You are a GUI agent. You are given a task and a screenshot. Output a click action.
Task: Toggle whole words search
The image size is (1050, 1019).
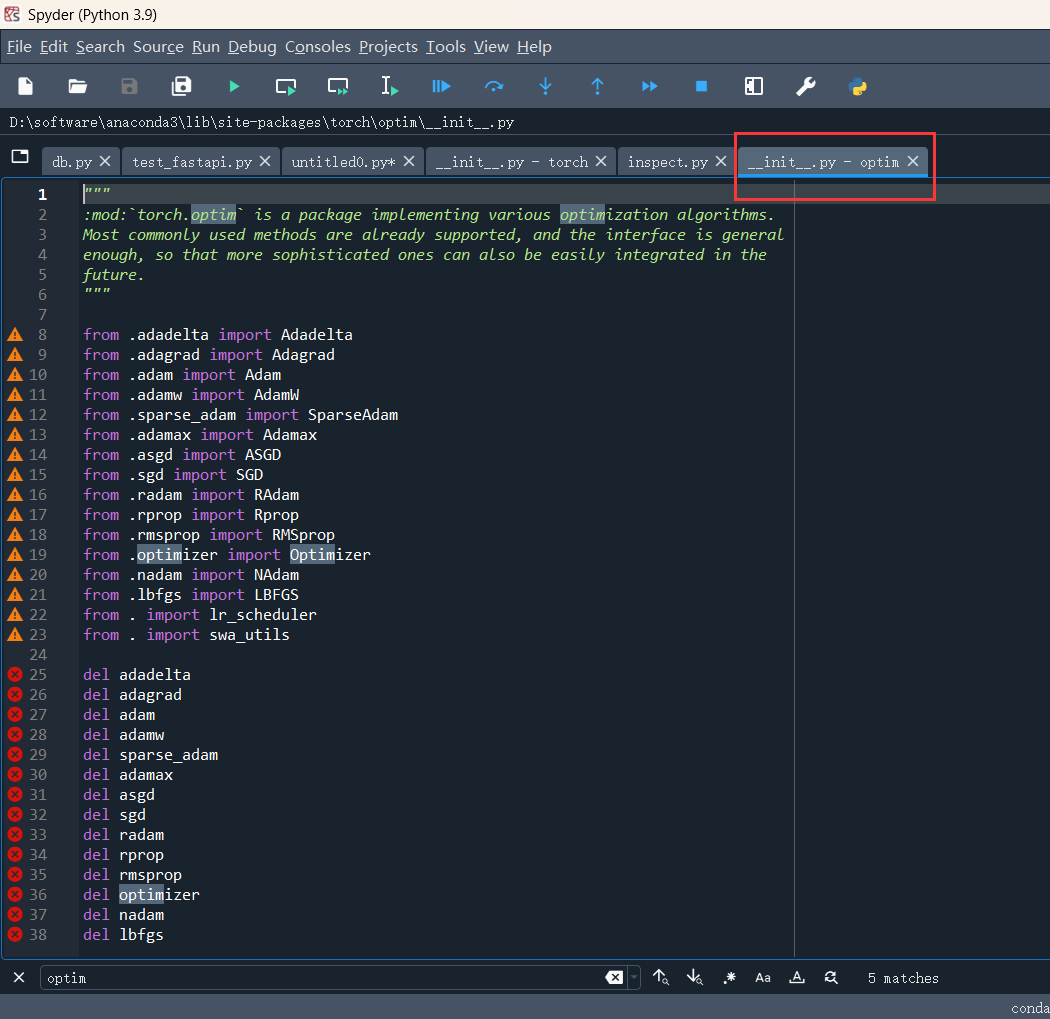click(797, 977)
